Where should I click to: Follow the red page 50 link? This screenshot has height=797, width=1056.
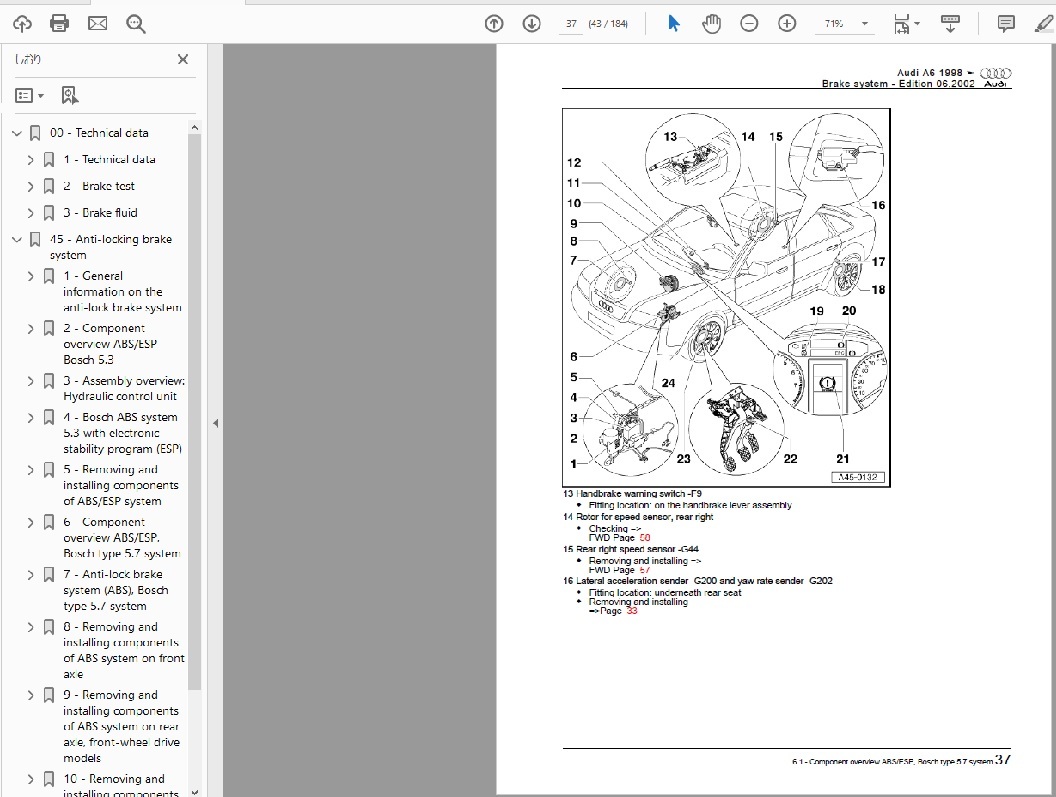click(645, 538)
